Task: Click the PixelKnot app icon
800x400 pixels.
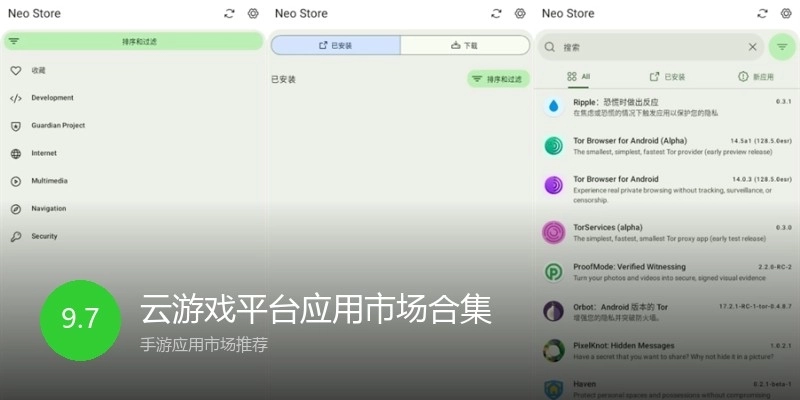Action: (x=553, y=350)
